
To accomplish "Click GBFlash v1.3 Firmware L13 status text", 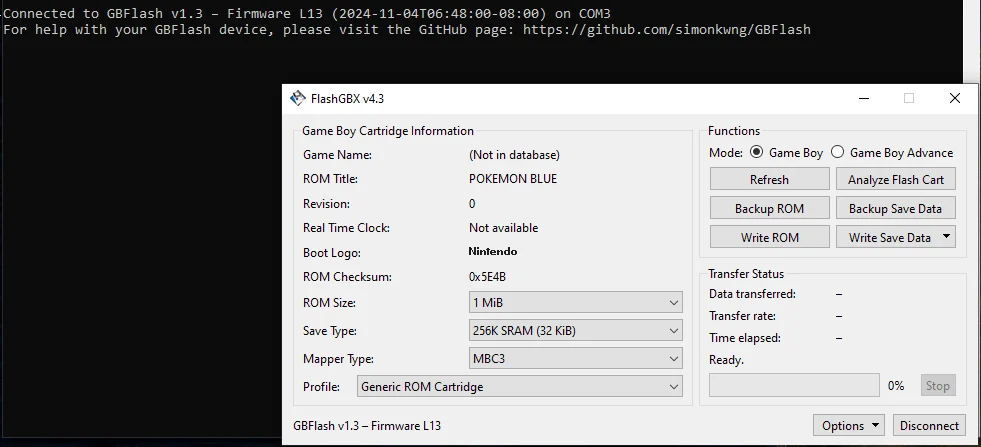I will [x=367, y=426].
